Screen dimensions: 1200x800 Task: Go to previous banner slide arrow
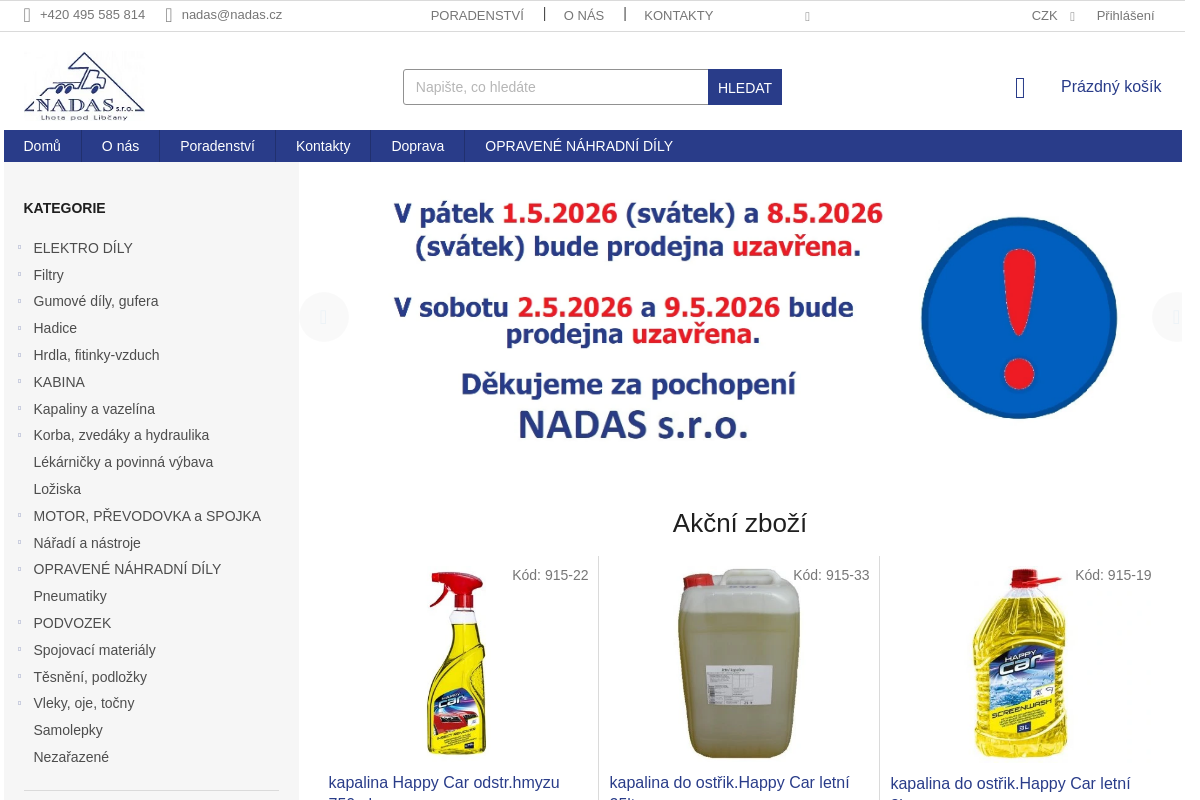[x=324, y=317]
